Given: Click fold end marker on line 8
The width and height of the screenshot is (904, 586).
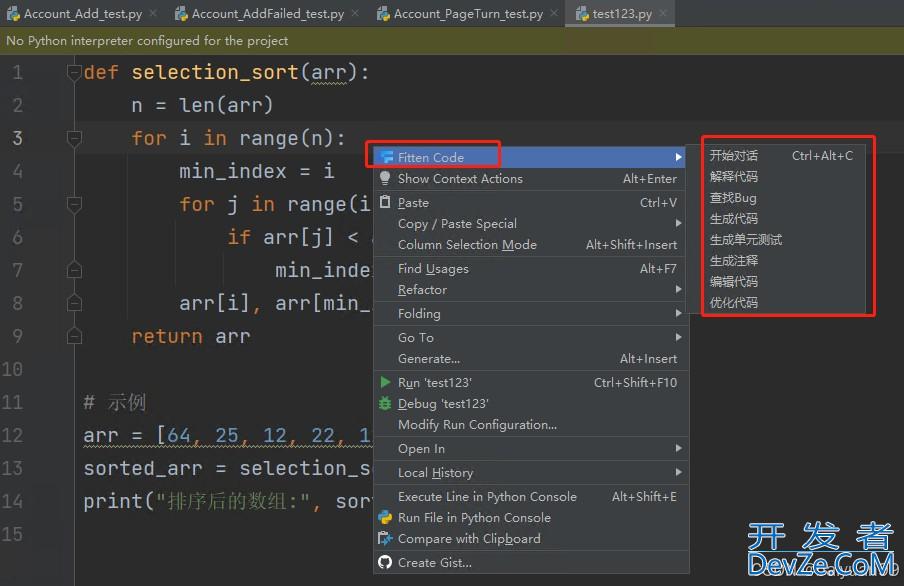Looking at the screenshot, I should (74, 303).
